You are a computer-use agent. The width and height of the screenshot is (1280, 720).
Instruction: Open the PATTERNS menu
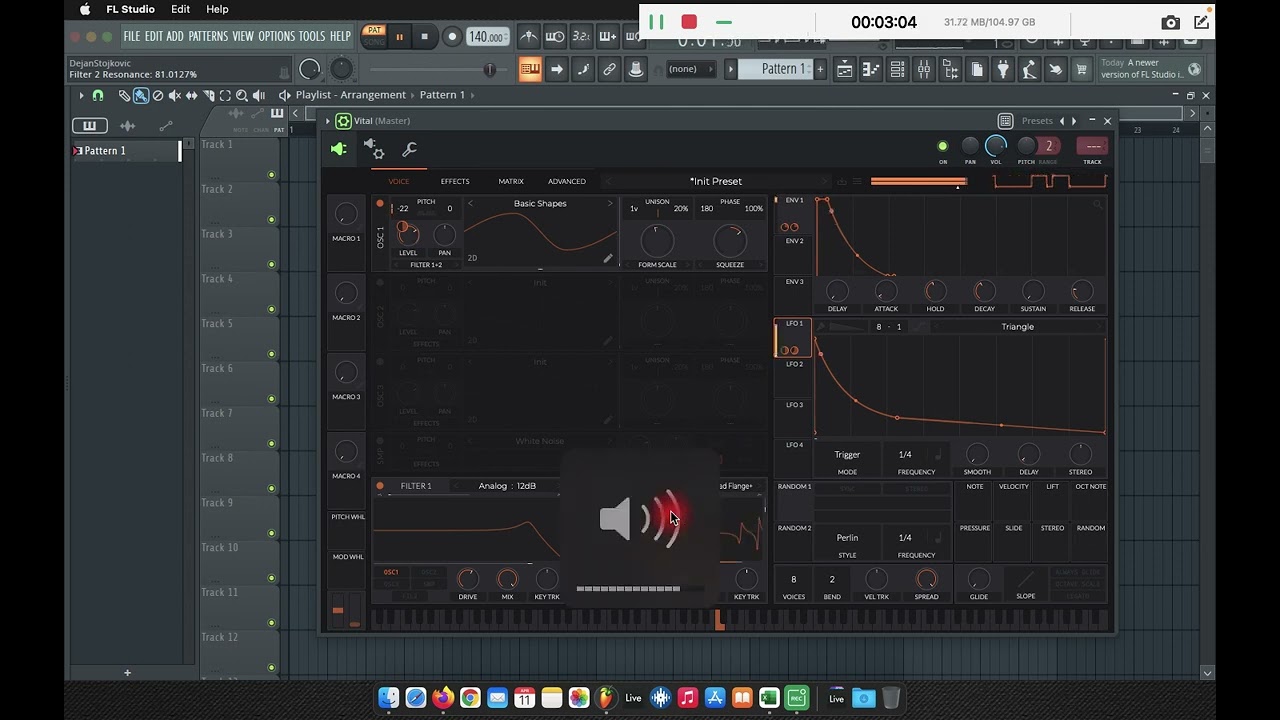point(208,36)
